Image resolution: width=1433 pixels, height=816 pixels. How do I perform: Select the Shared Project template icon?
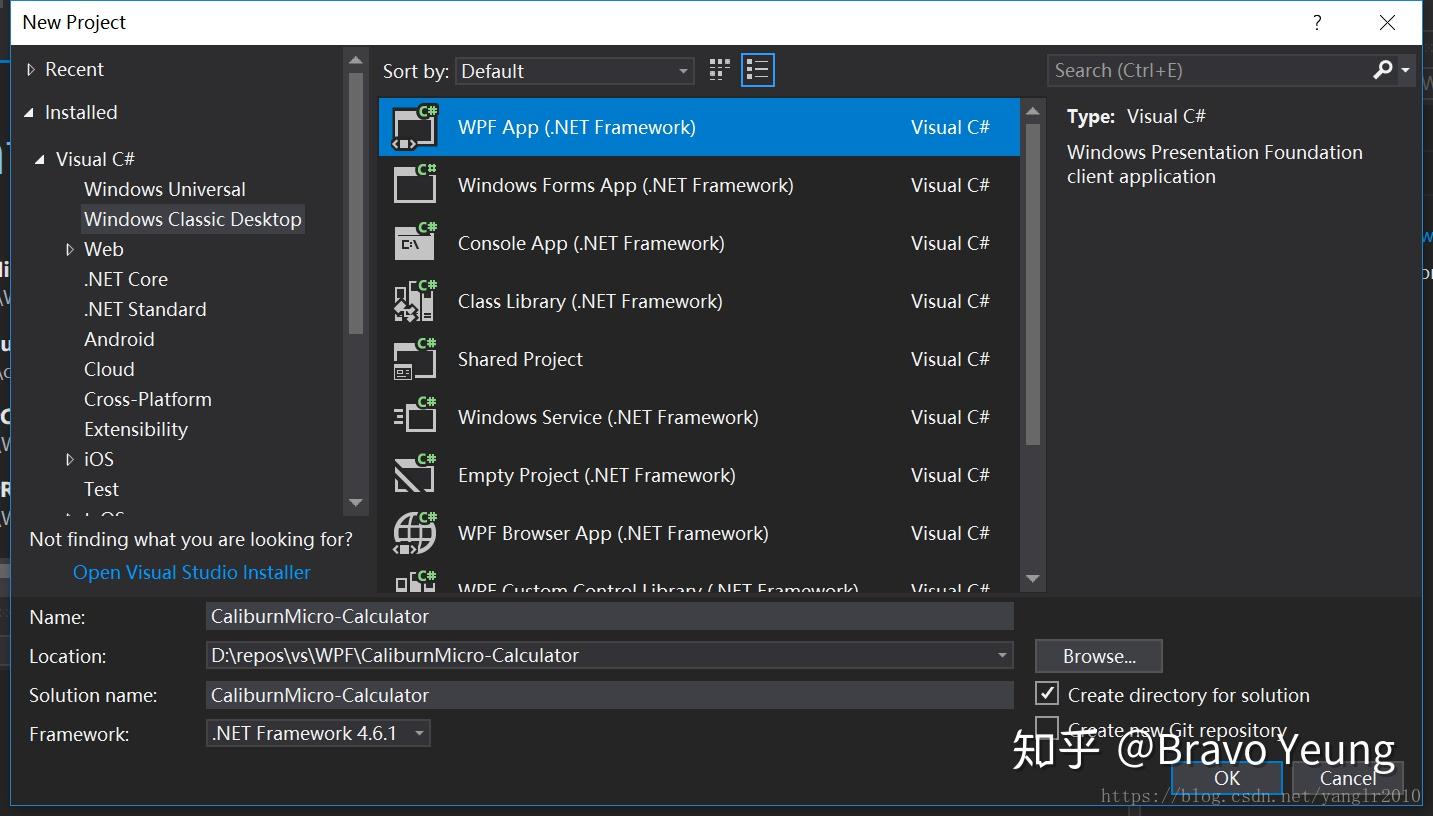(415, 359)
